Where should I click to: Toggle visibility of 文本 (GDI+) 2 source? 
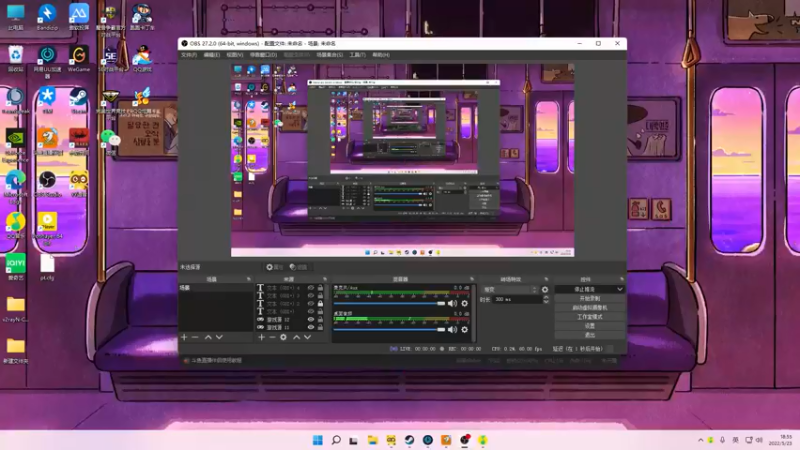pyautogui.click(x=311, y=304)
